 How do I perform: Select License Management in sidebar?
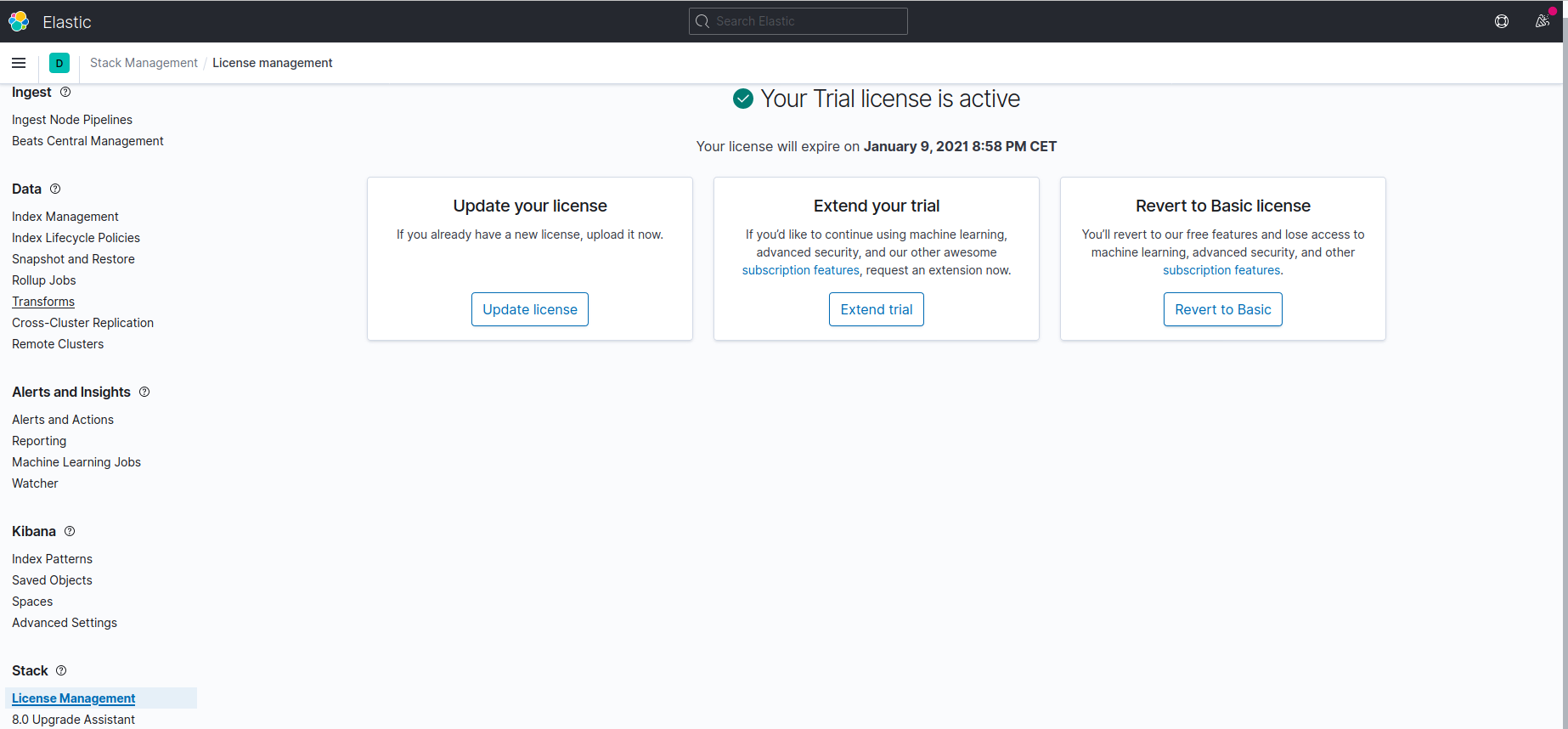pyautogui.click(x=74, y=698)
